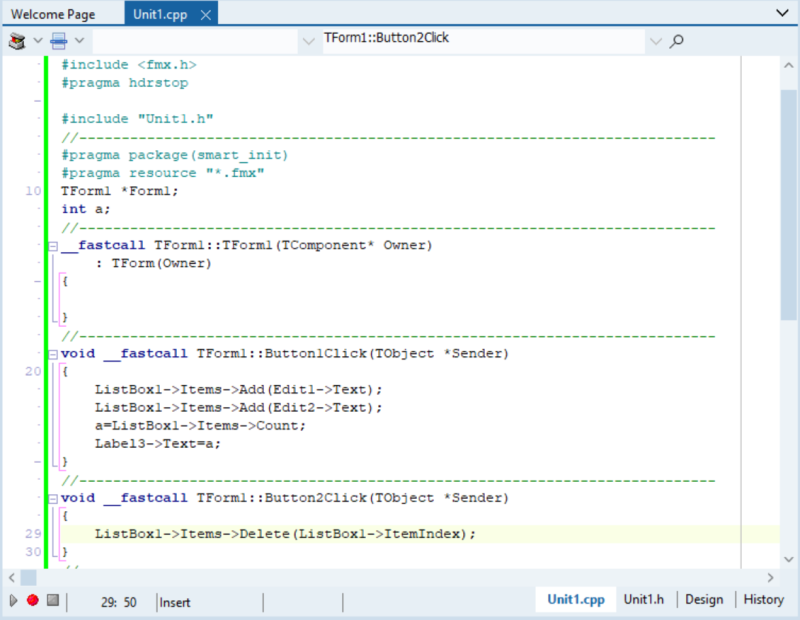Open the dropdown next to the navigation icon
This screenshot has height=620, width=800.
tap(38, 40)
